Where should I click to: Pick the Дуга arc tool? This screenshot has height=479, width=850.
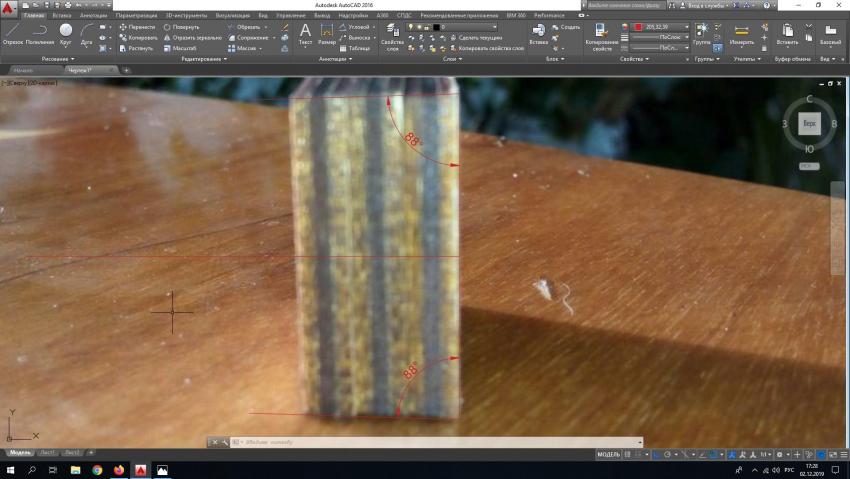[87, 33]
